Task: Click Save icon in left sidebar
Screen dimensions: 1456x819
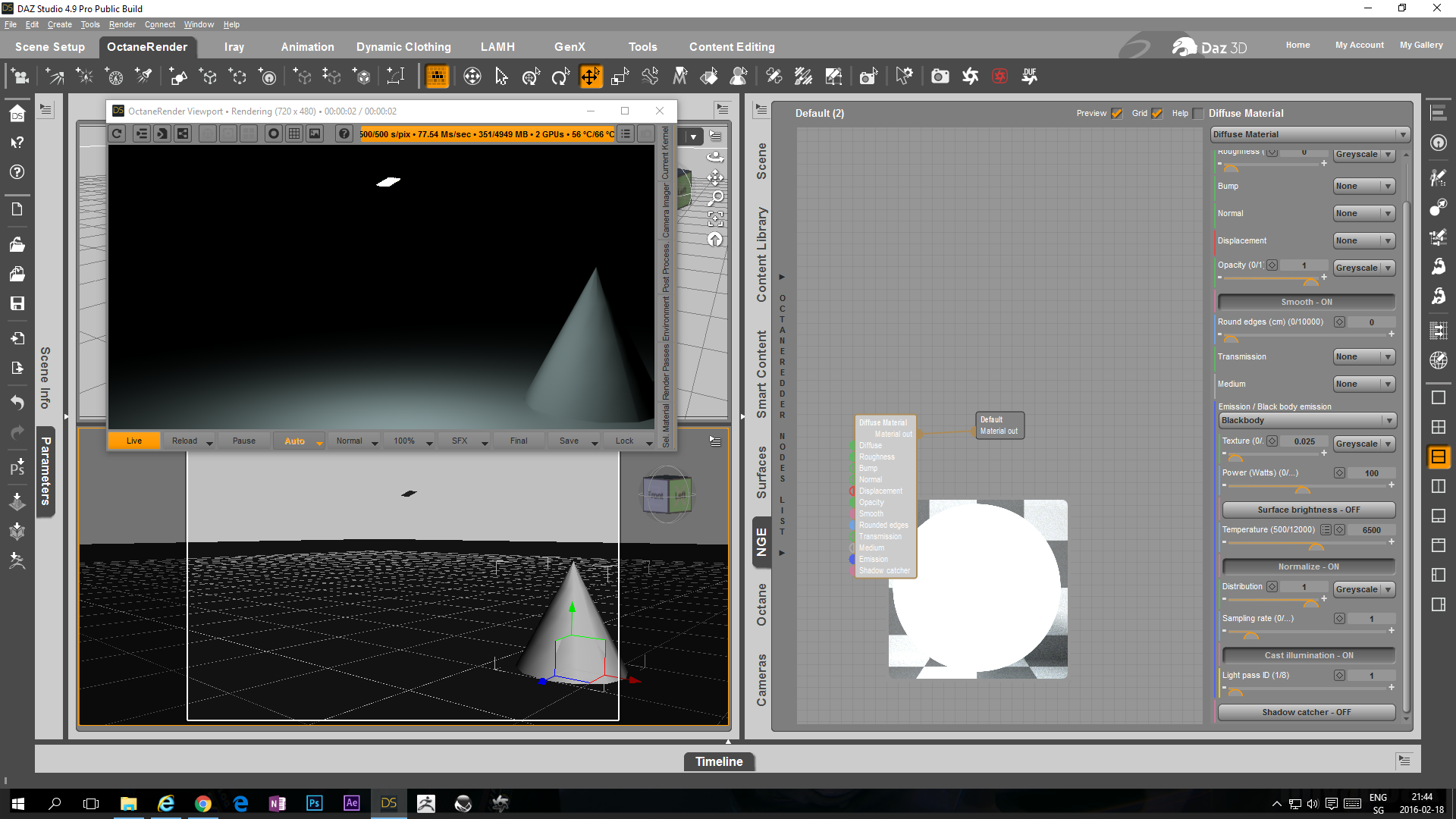Action: coord(17,303)
